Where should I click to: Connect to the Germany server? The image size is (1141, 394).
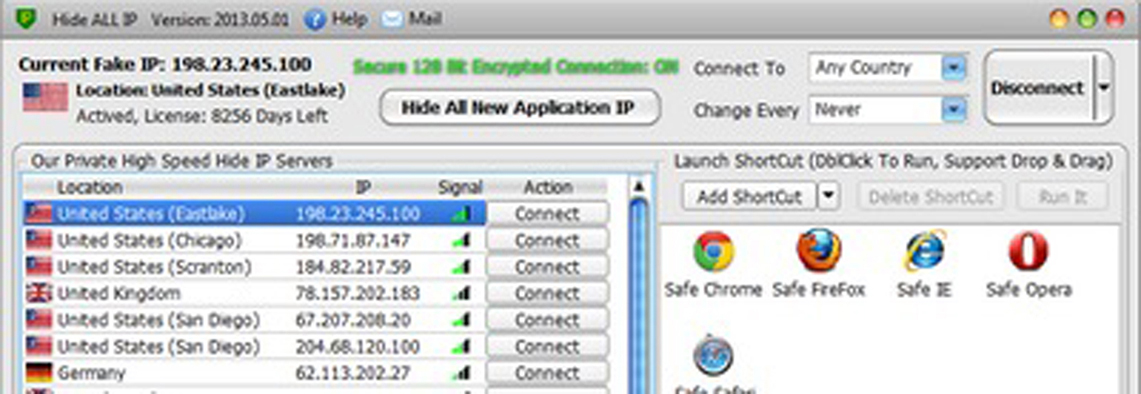(x=547, y=373)
